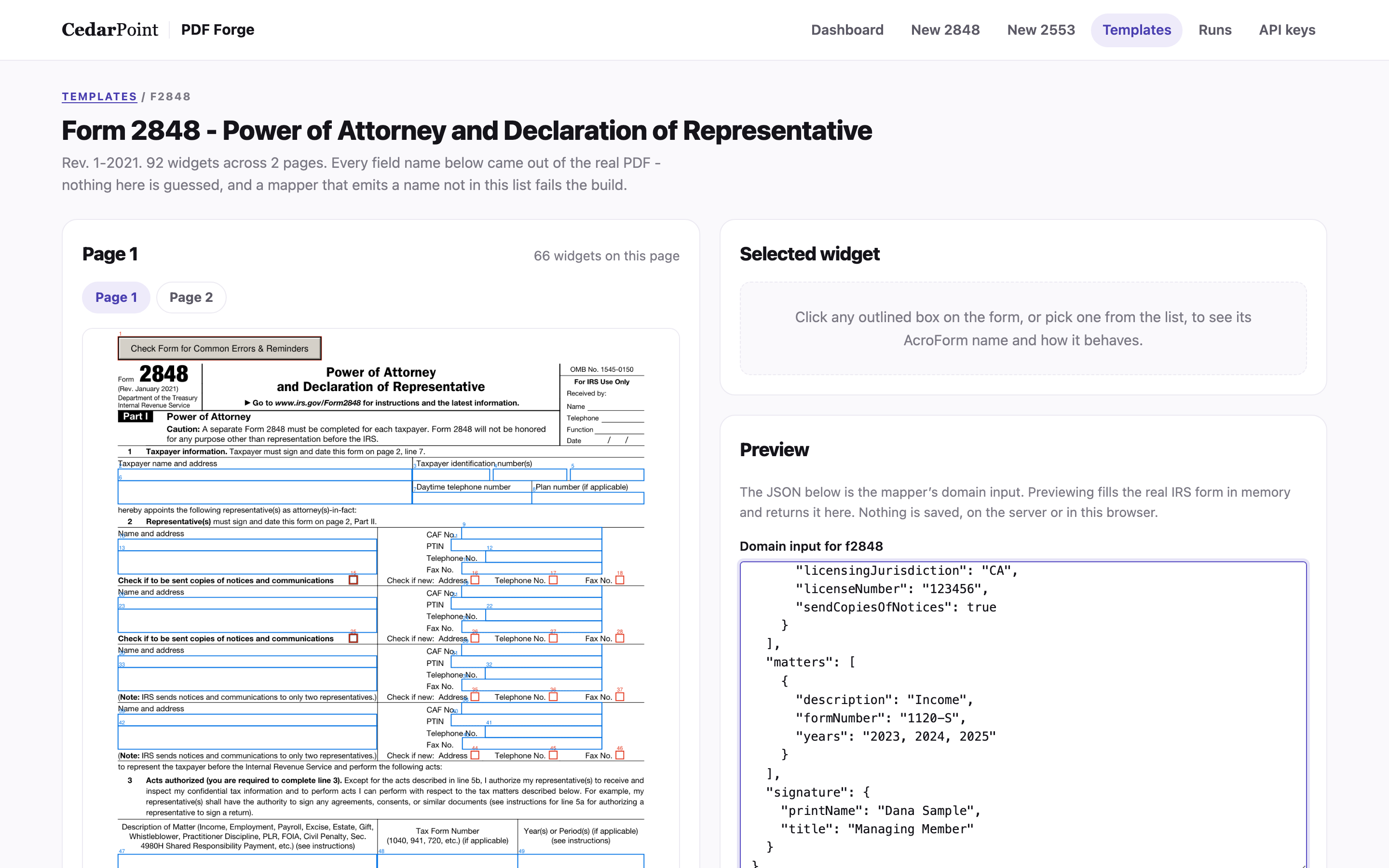The image size is (1389, 868).
Task: Go to New 2848 page
Action: click(x=945, y=30)
